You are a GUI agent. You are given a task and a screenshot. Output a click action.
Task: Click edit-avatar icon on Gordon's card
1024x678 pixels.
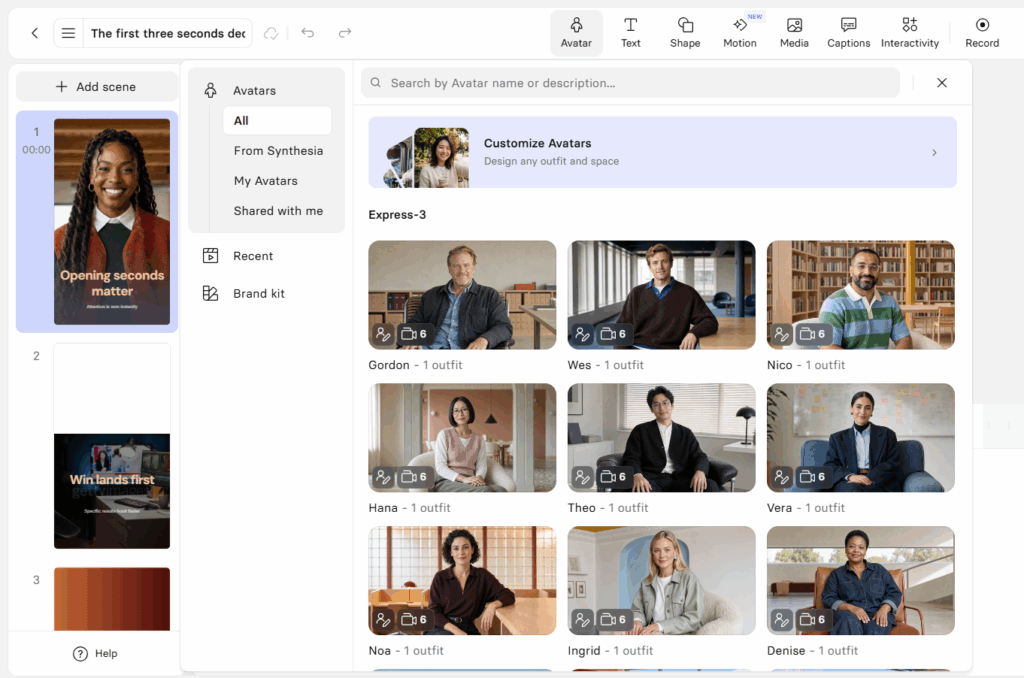[x=383, y=334]
